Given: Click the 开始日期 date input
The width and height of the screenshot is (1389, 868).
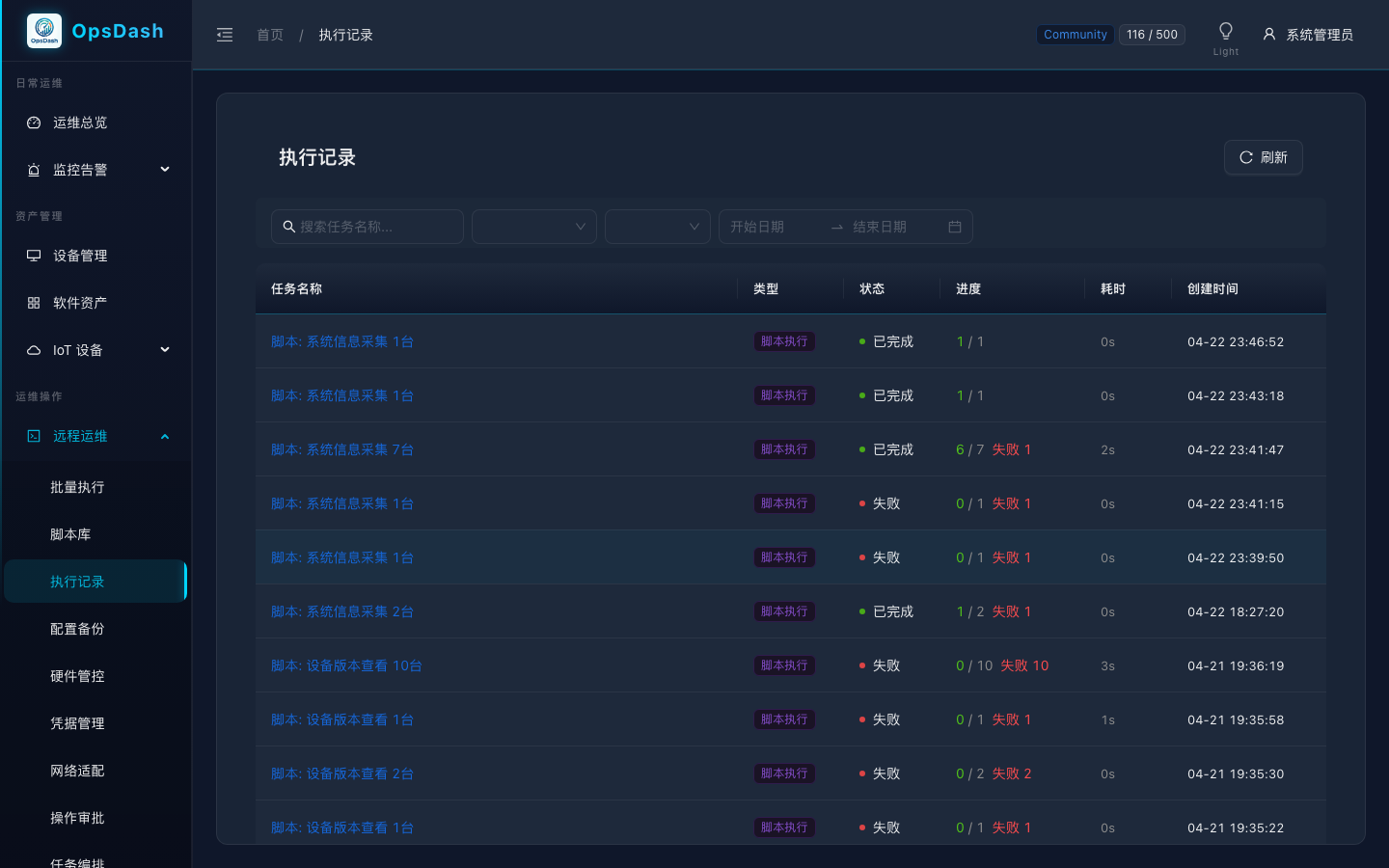Looking at the screenshot, I should tap(772, 227).
